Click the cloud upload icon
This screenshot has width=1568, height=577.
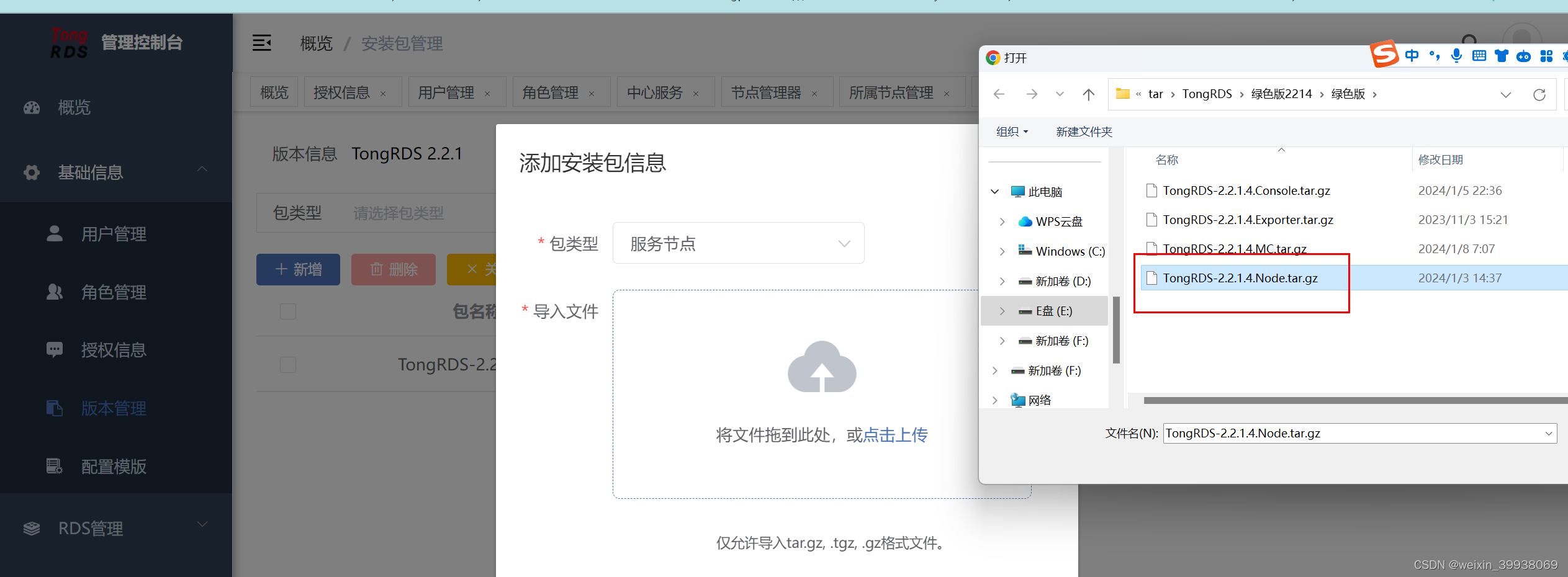pos(822,367)
